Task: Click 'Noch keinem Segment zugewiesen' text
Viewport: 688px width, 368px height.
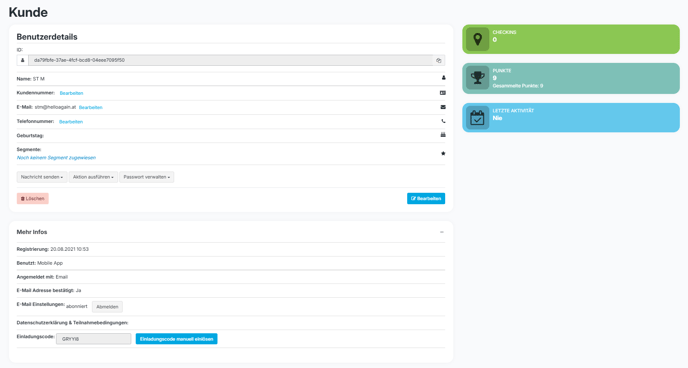Action: [56, 158]
